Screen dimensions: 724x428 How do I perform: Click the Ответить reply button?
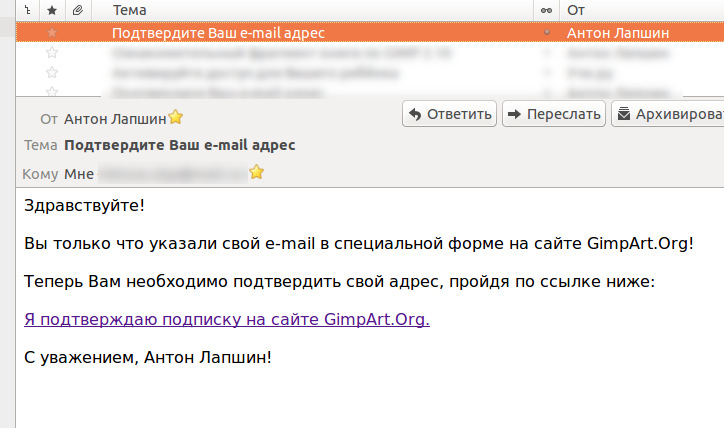449,114
